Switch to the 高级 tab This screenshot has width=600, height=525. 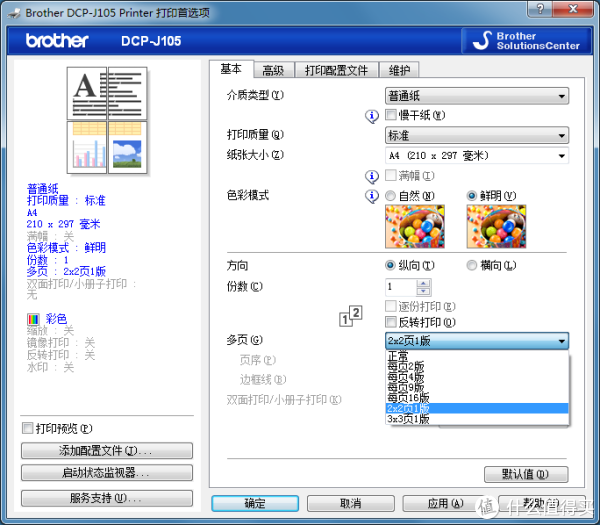pos(273,70)
